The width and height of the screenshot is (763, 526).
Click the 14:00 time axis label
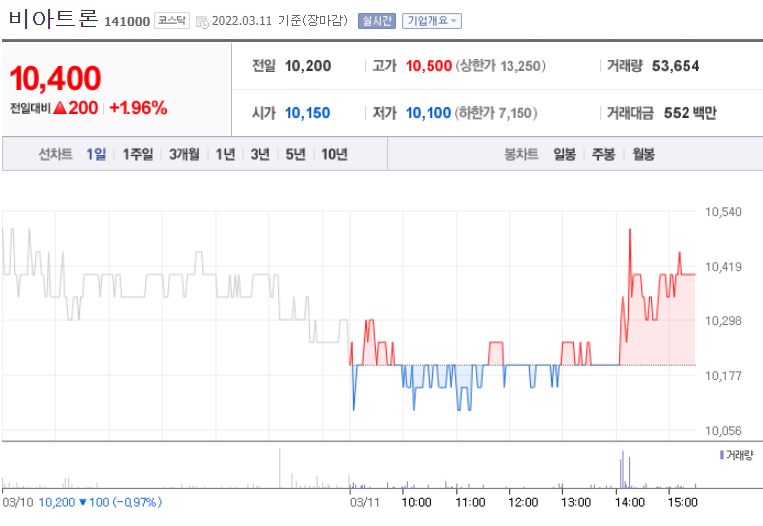pyautogui.click(x=630, y=502)
